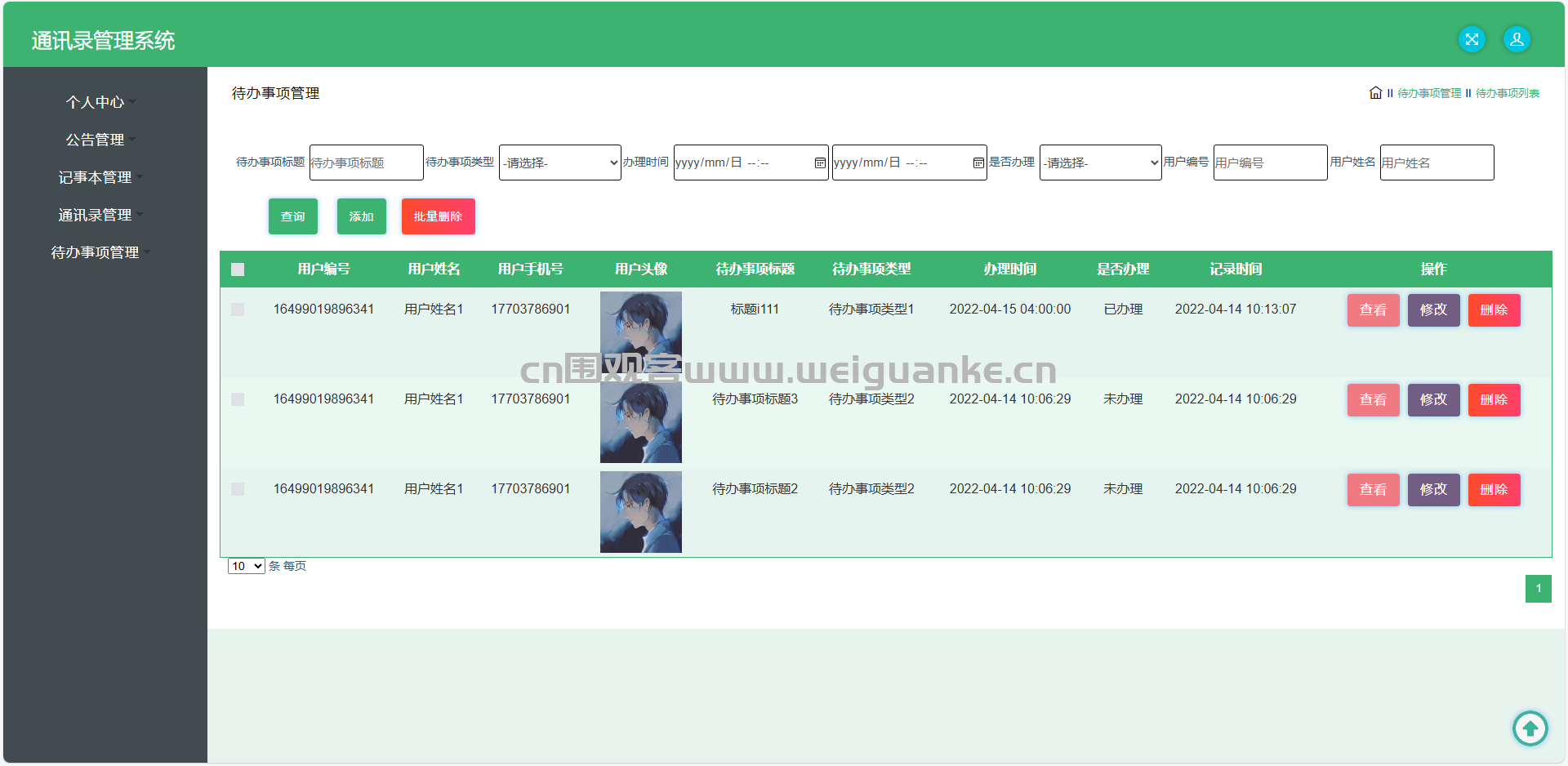Click 修改 for row 待办事项标题2
The image size is (1568, 766).
pyautogui.click(x=1434, y=490)
